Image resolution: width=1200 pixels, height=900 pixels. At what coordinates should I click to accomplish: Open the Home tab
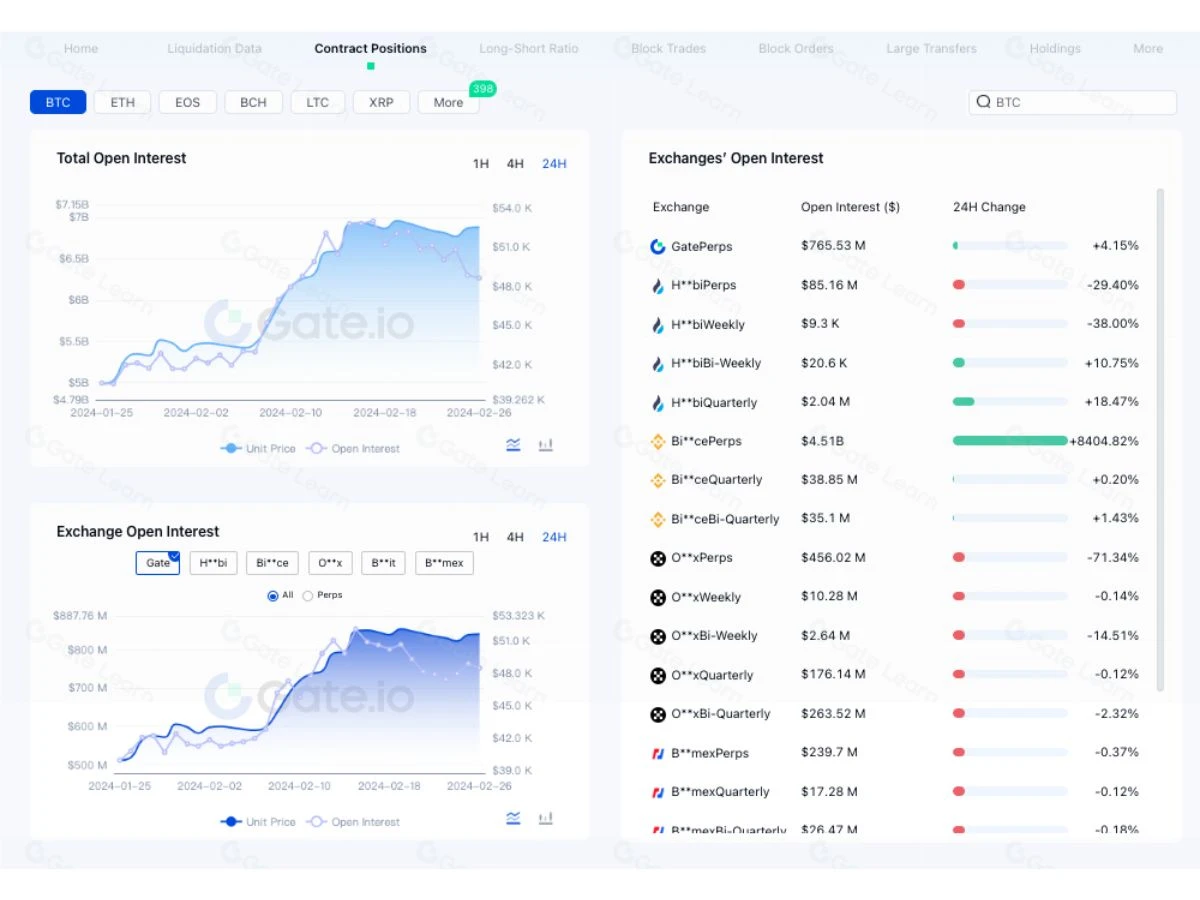[81, 48]
